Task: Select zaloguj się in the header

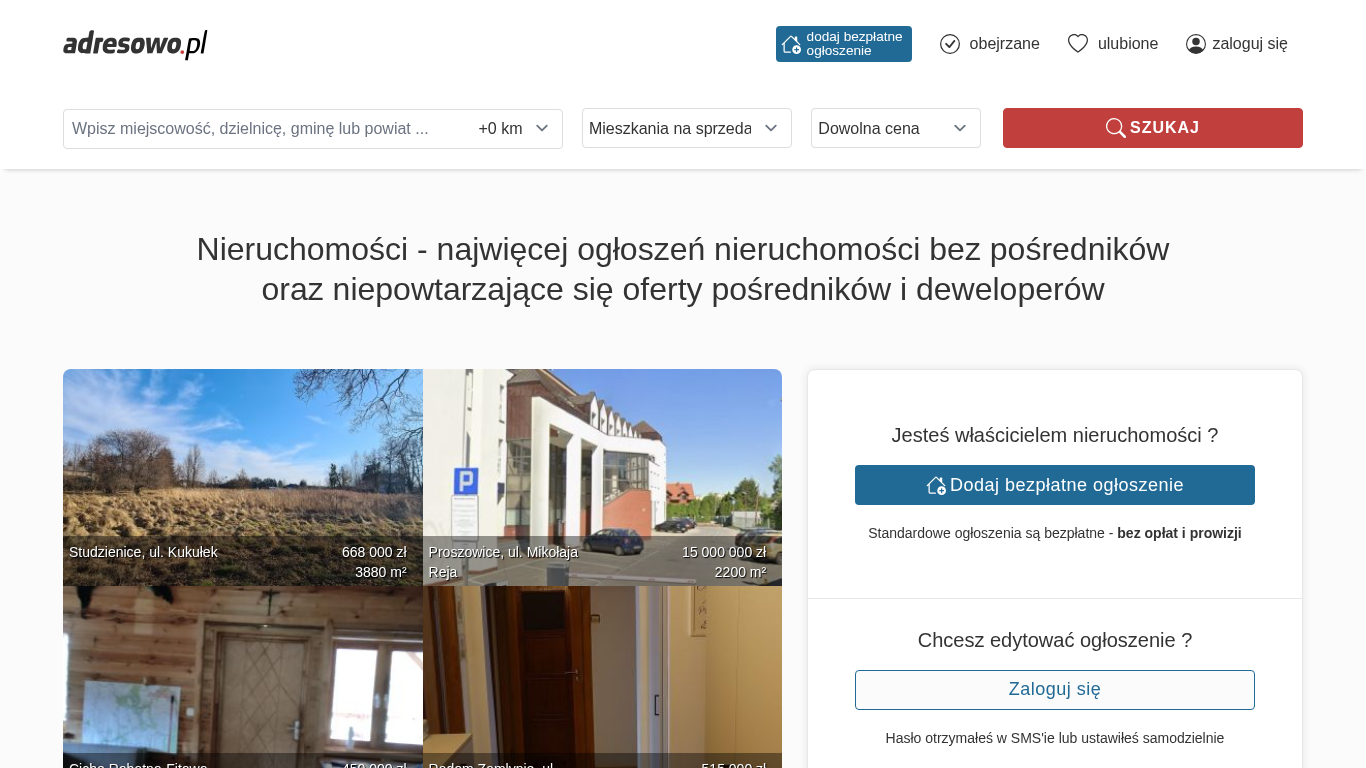Action: point(1249,44)
